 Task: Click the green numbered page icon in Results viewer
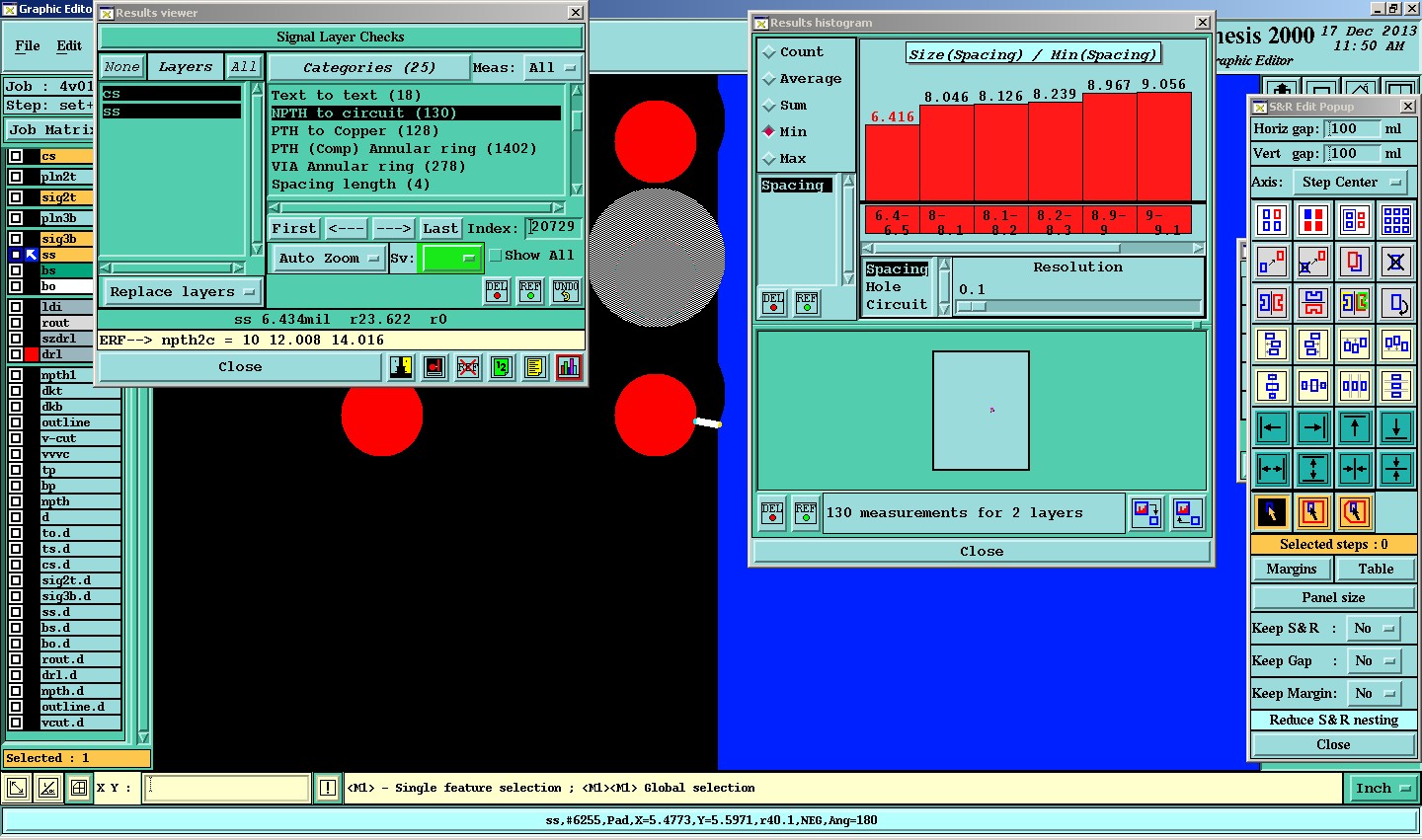point(502,367)
